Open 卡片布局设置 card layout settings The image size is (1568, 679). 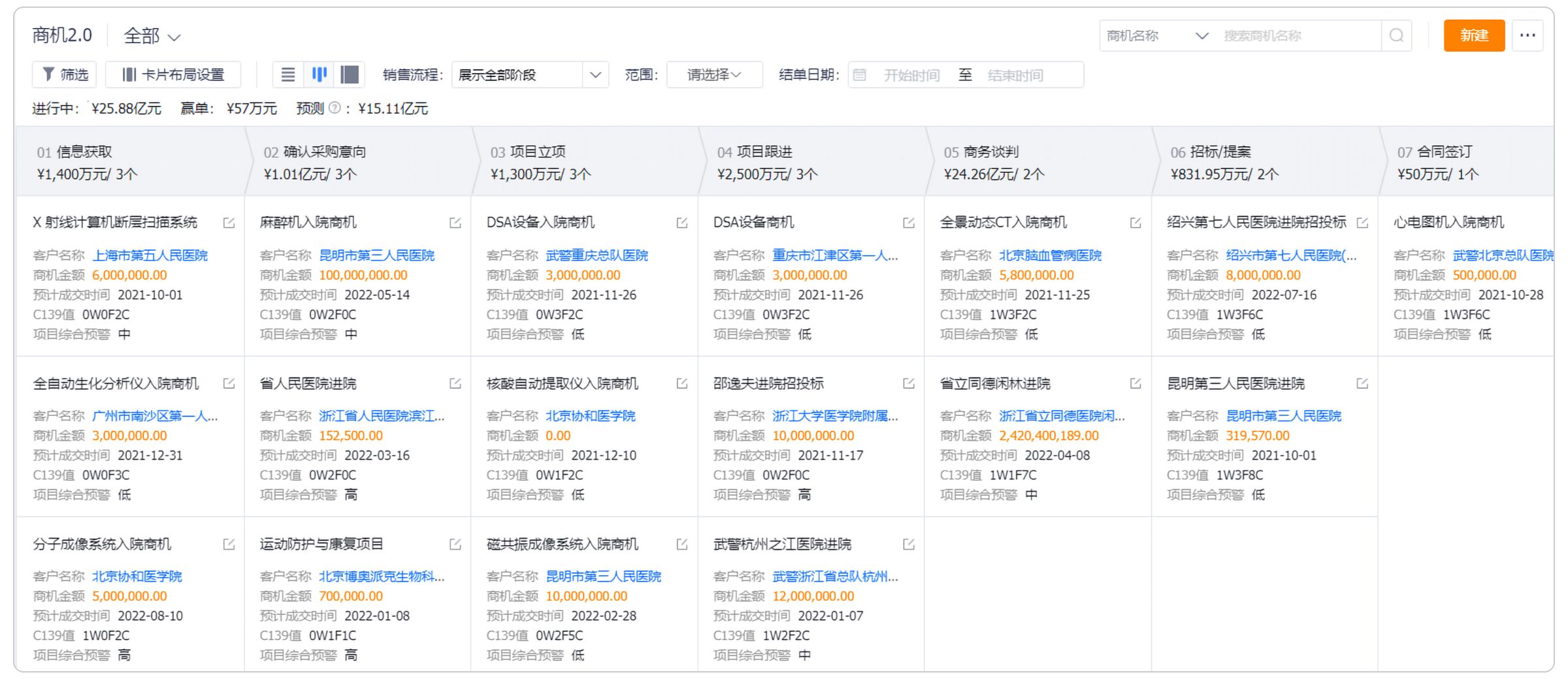point(173,74)
